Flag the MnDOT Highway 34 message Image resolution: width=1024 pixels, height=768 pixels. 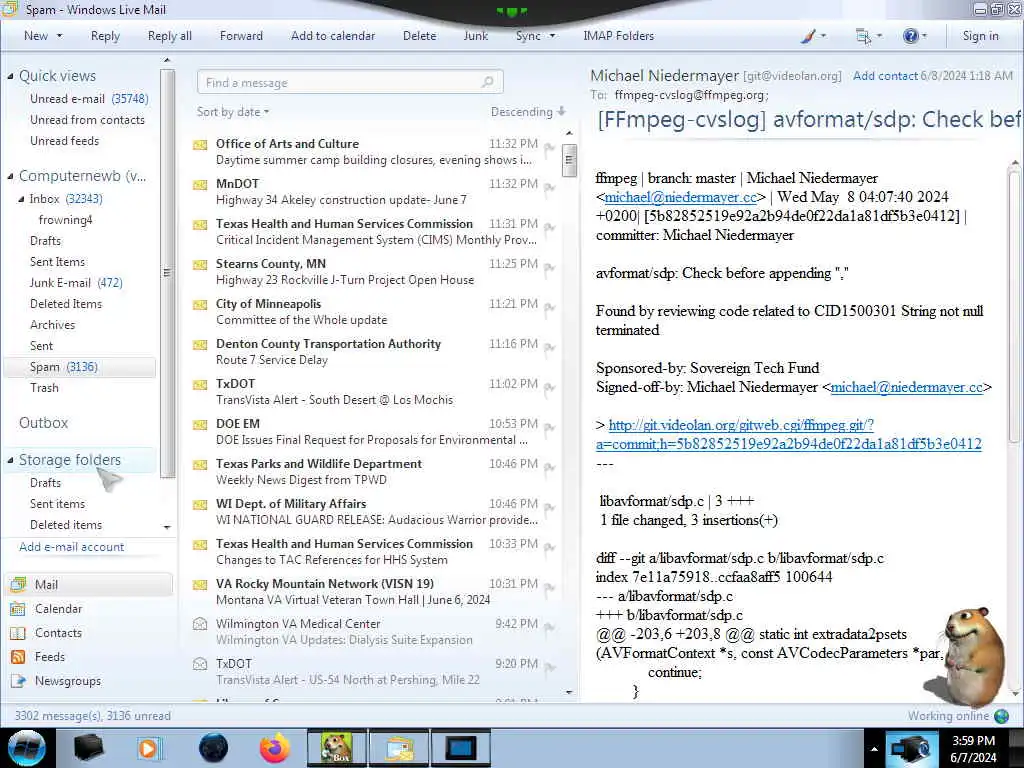click(x=549, y=189)
